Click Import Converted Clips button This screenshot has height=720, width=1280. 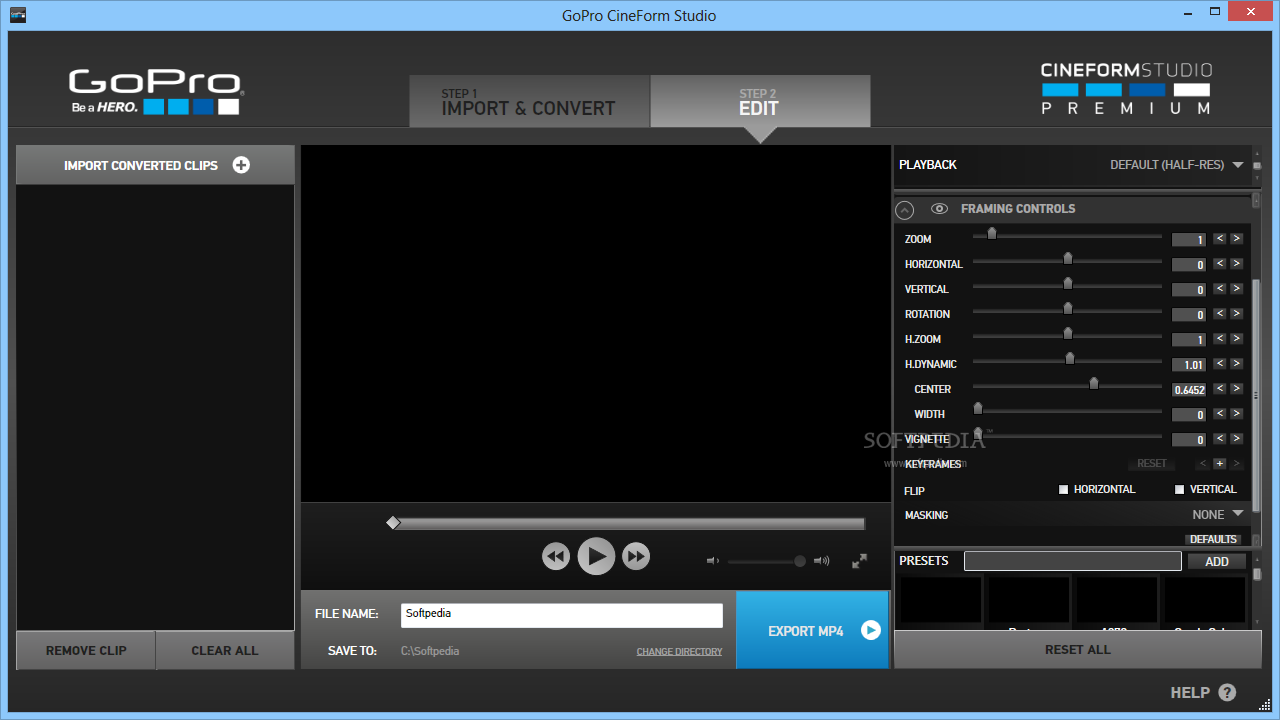click(x=155, y=165)
